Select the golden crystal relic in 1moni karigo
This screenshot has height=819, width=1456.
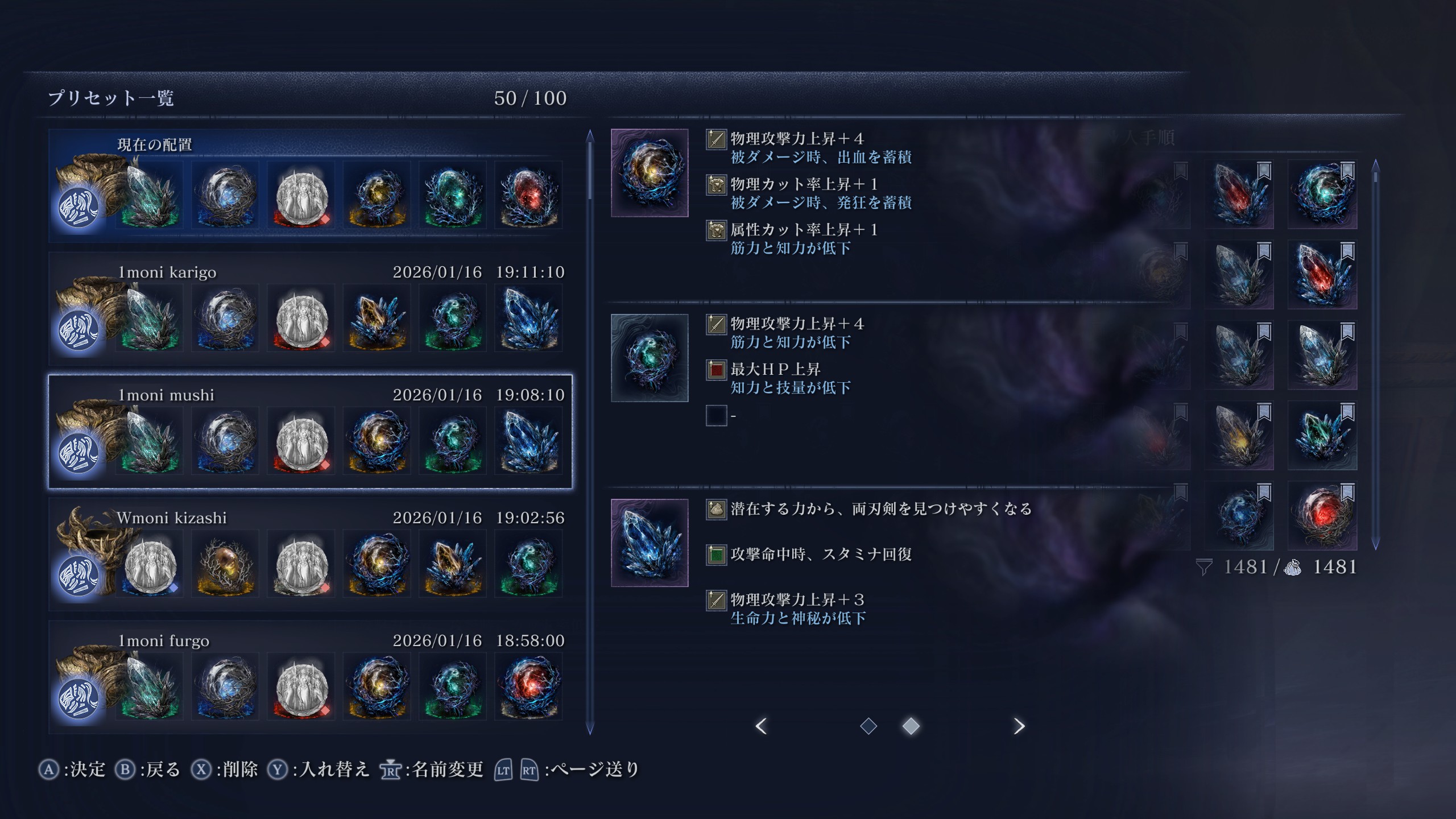(x=377, y=318)
